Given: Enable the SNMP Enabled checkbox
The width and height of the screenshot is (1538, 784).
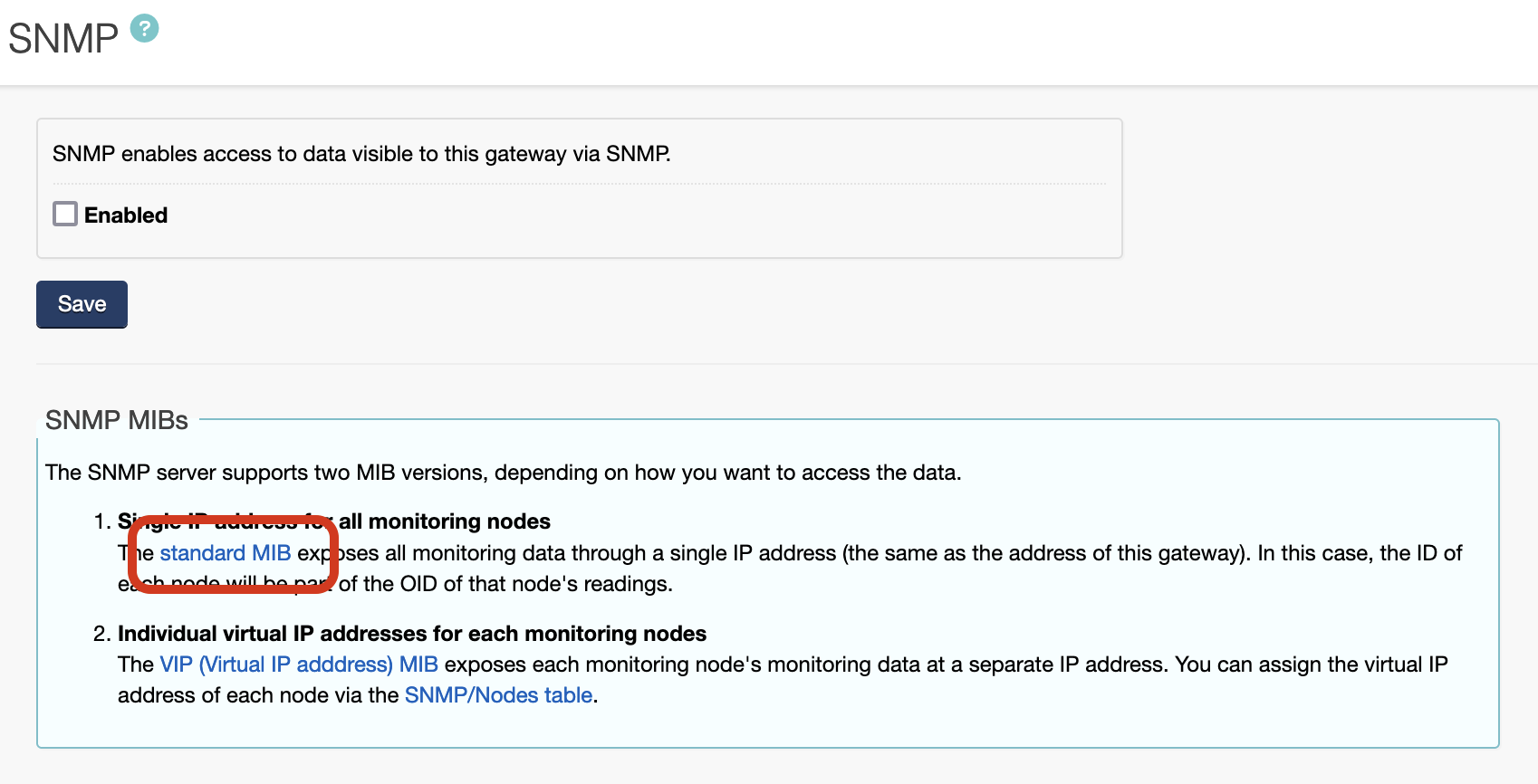Looking at the screenshot, I should tap(65, 214).
